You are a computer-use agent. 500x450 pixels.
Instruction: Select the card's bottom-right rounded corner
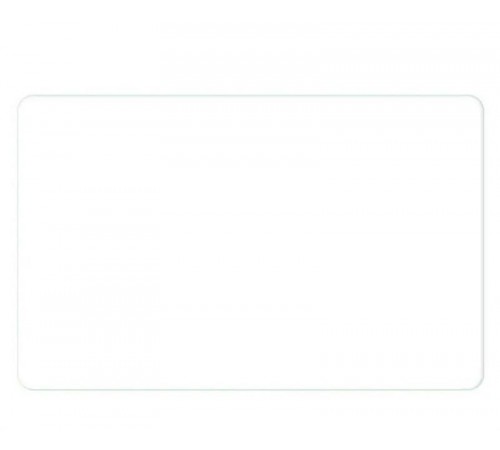coord(478,385)
